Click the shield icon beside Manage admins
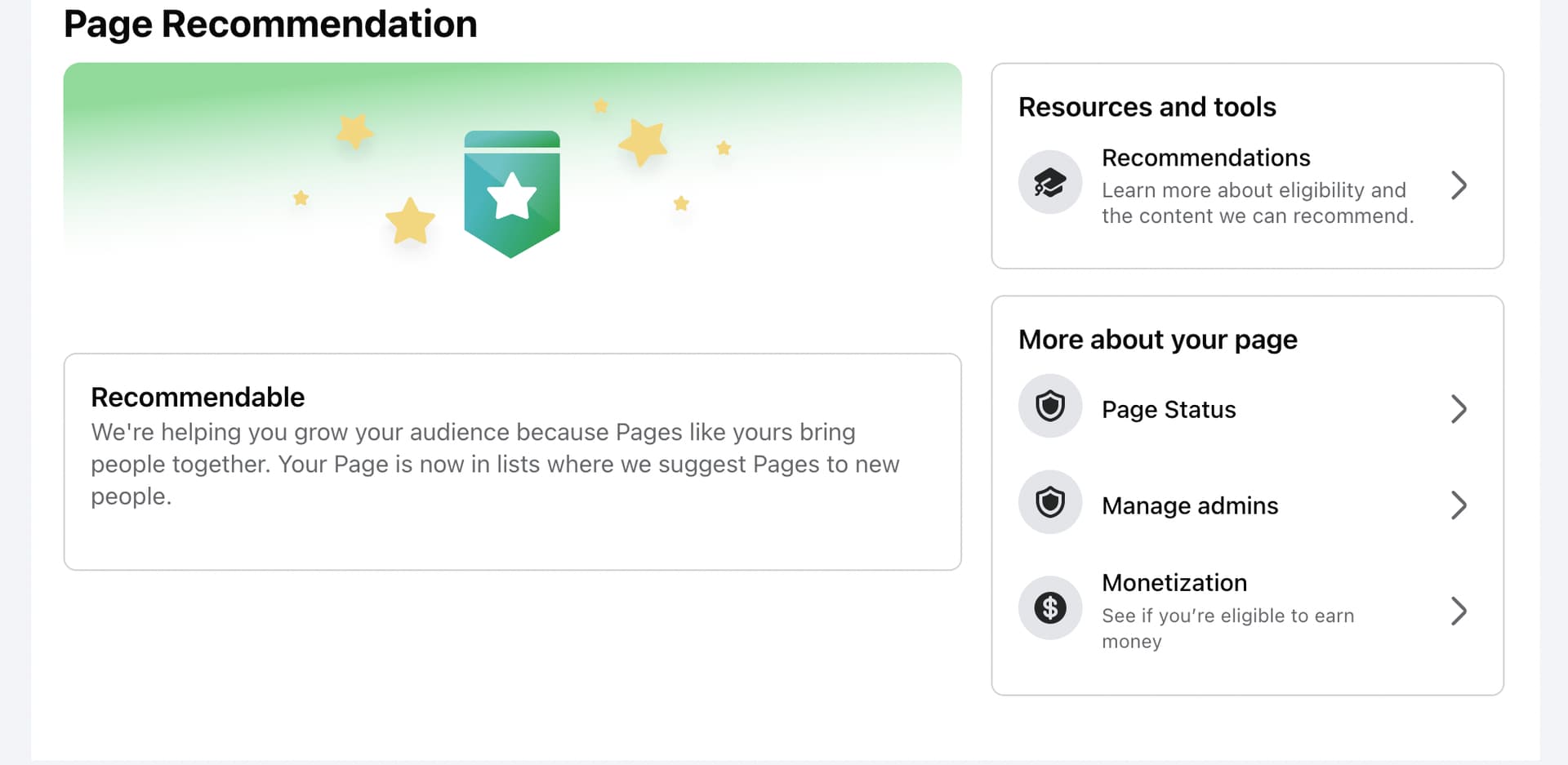 click(1049, 502)
